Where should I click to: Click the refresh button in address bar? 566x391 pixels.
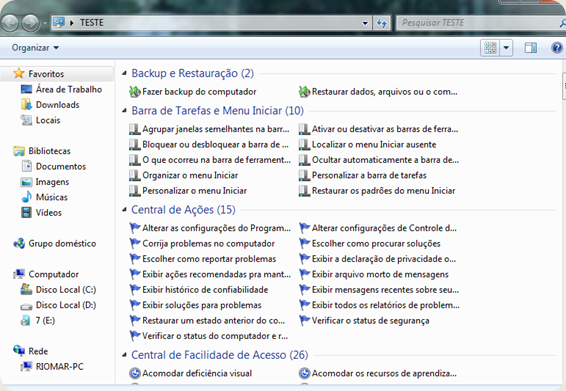pos(382,23)
